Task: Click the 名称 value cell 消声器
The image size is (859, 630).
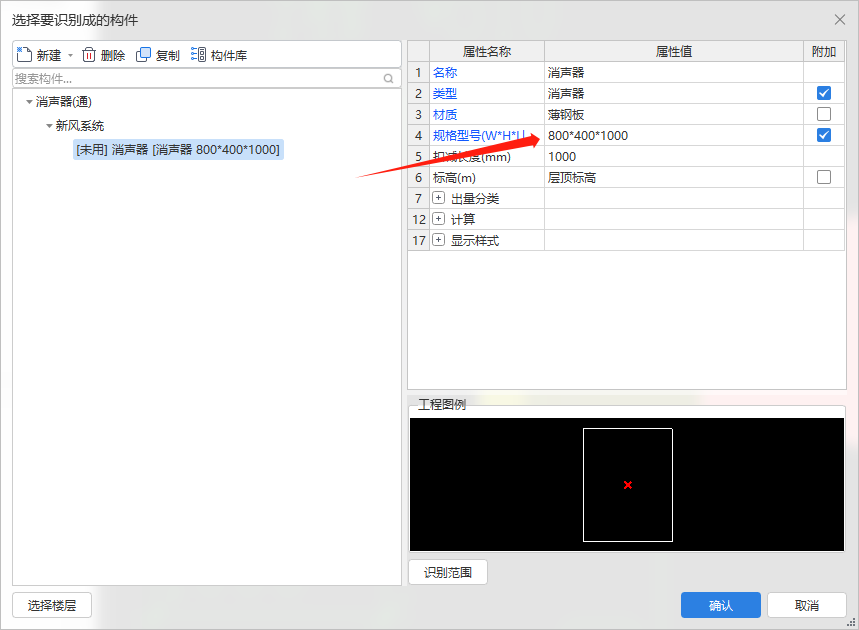Action: [x=674, y=72]
